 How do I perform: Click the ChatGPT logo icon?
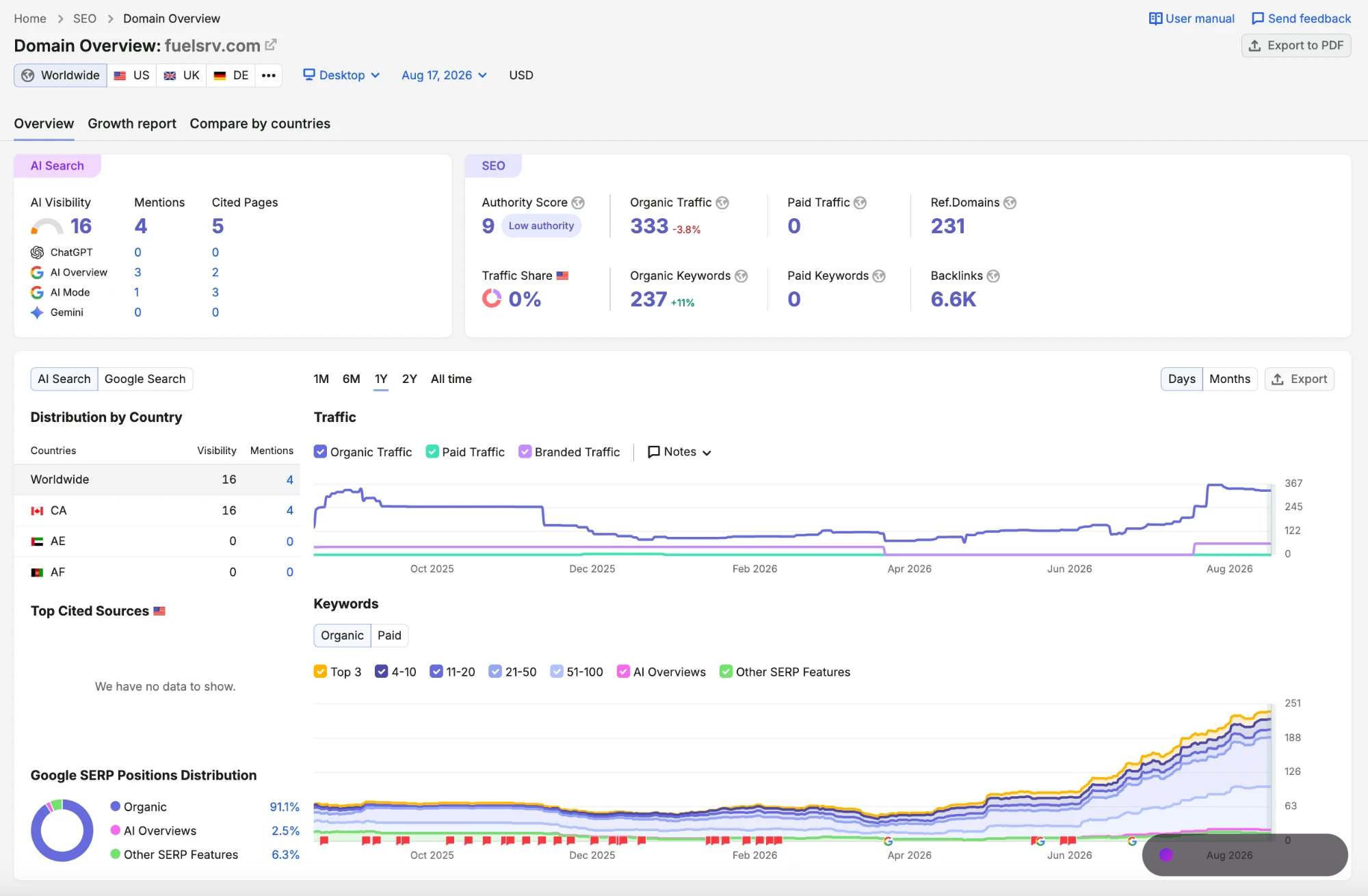pos(38,252)
